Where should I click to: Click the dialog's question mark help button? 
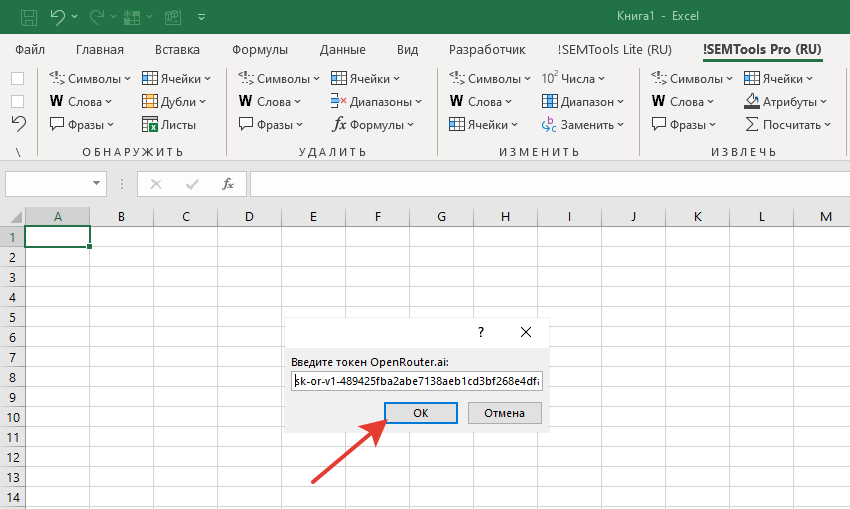pyautogui.click(x=481, y=332)
